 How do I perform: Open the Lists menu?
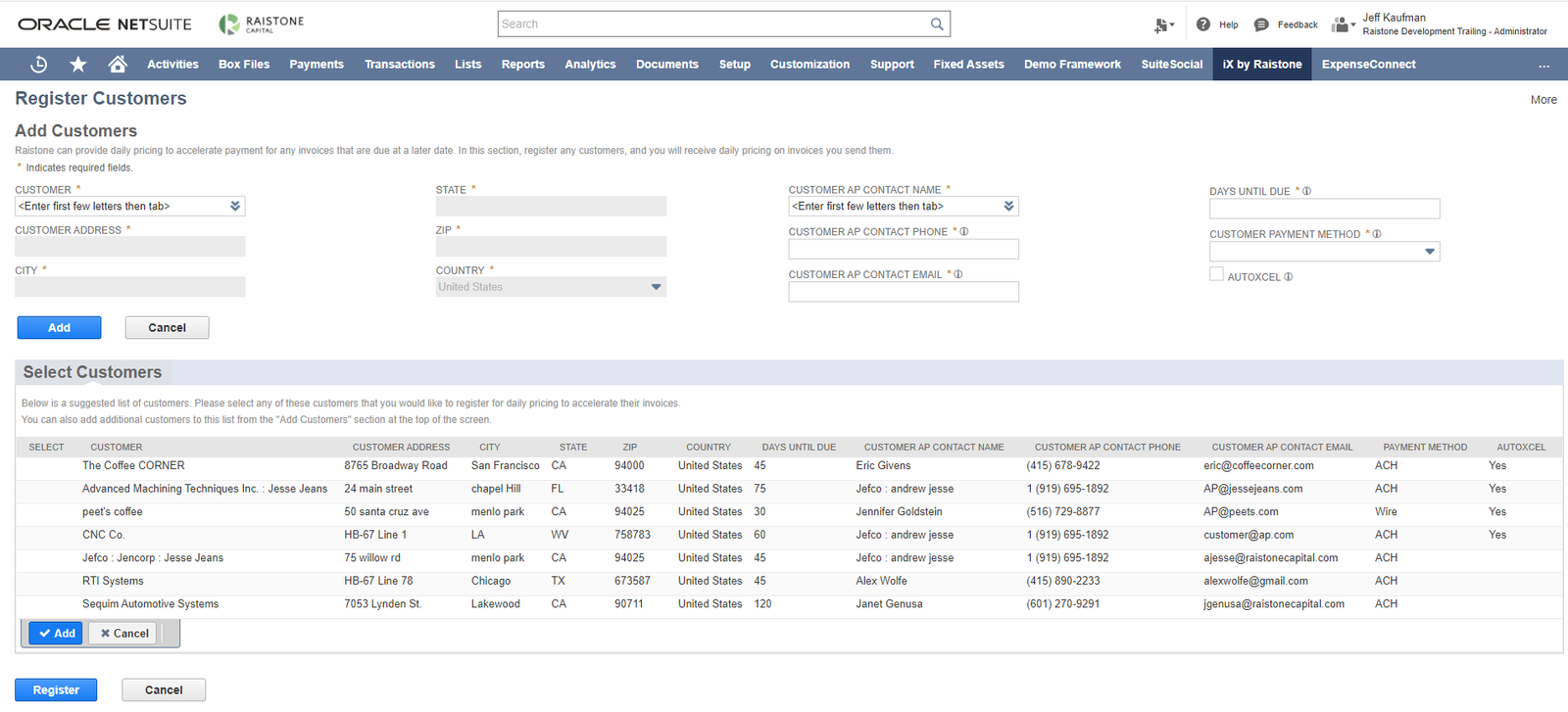(x=467, y=65)
